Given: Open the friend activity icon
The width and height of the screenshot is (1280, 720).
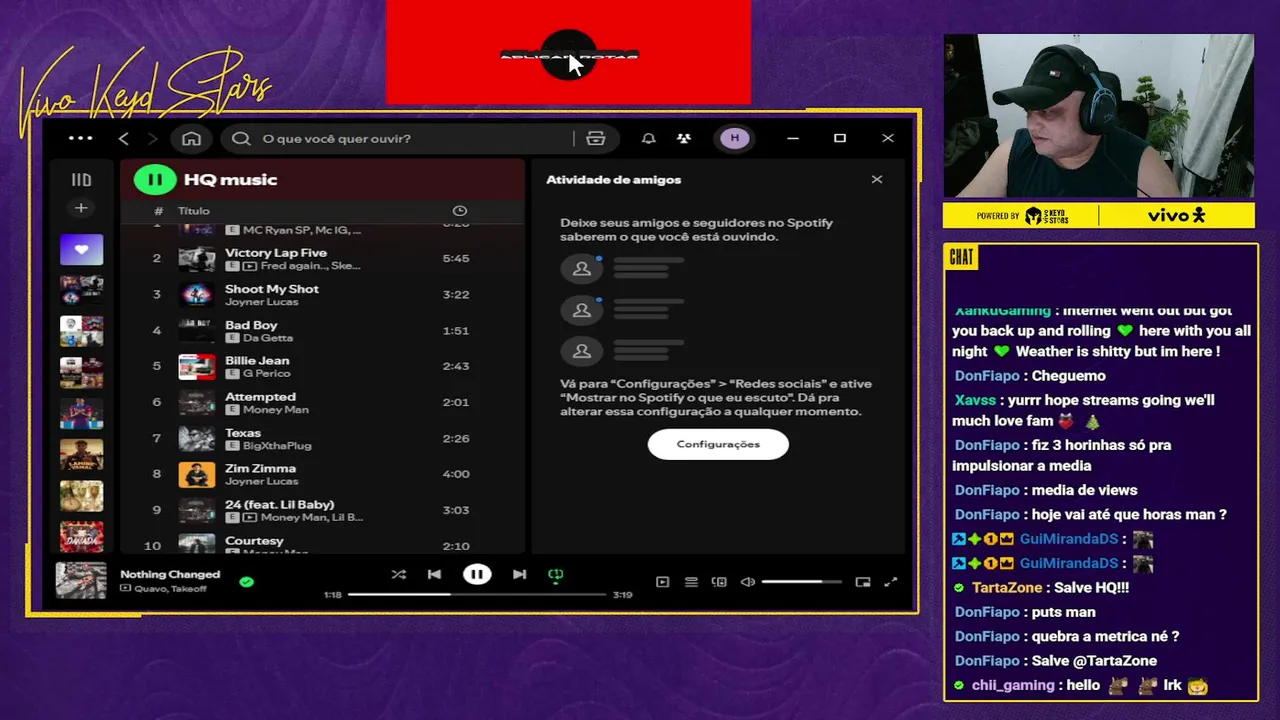Looking at the screenshot, I should (x=684, y=138).
